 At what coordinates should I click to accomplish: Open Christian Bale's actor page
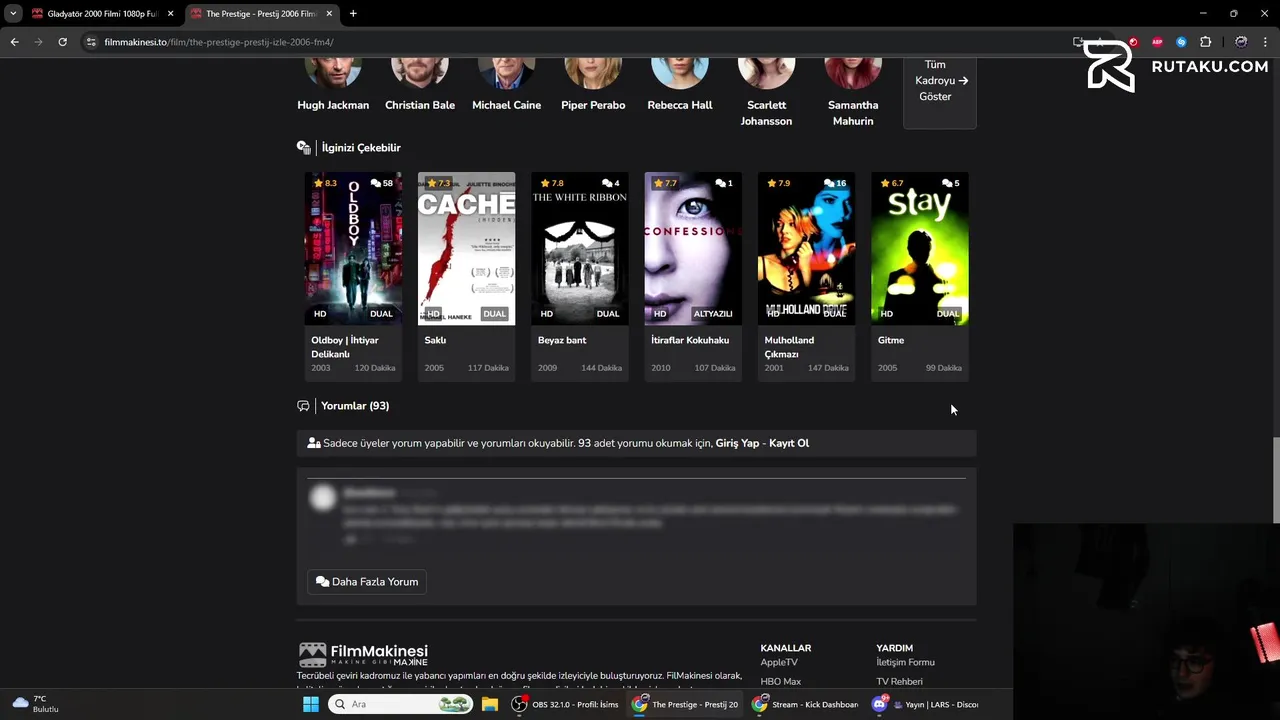pyautogui.click(x=420, y=86)
